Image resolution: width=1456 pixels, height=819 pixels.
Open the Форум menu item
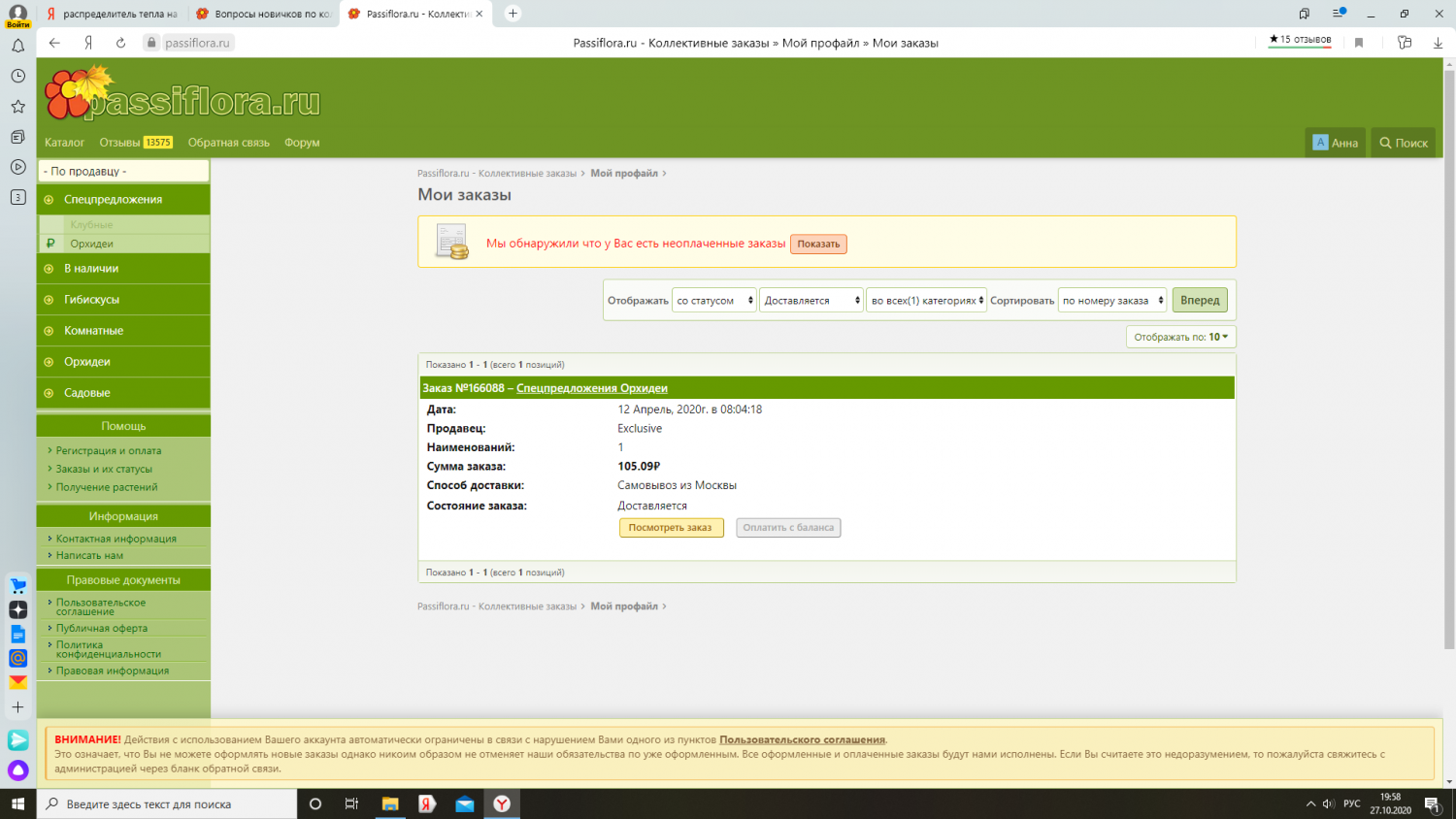(x=302, y=143)
